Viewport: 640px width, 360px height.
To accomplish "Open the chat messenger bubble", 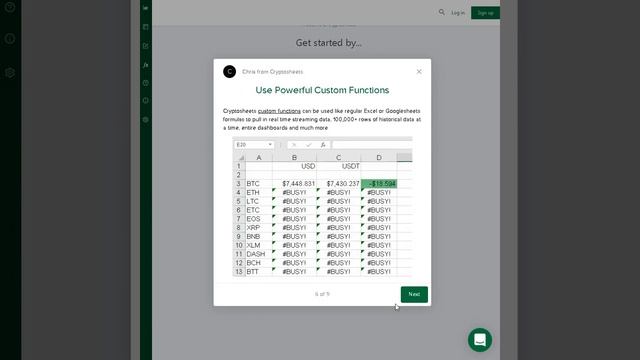I will [x=480, y=340].
